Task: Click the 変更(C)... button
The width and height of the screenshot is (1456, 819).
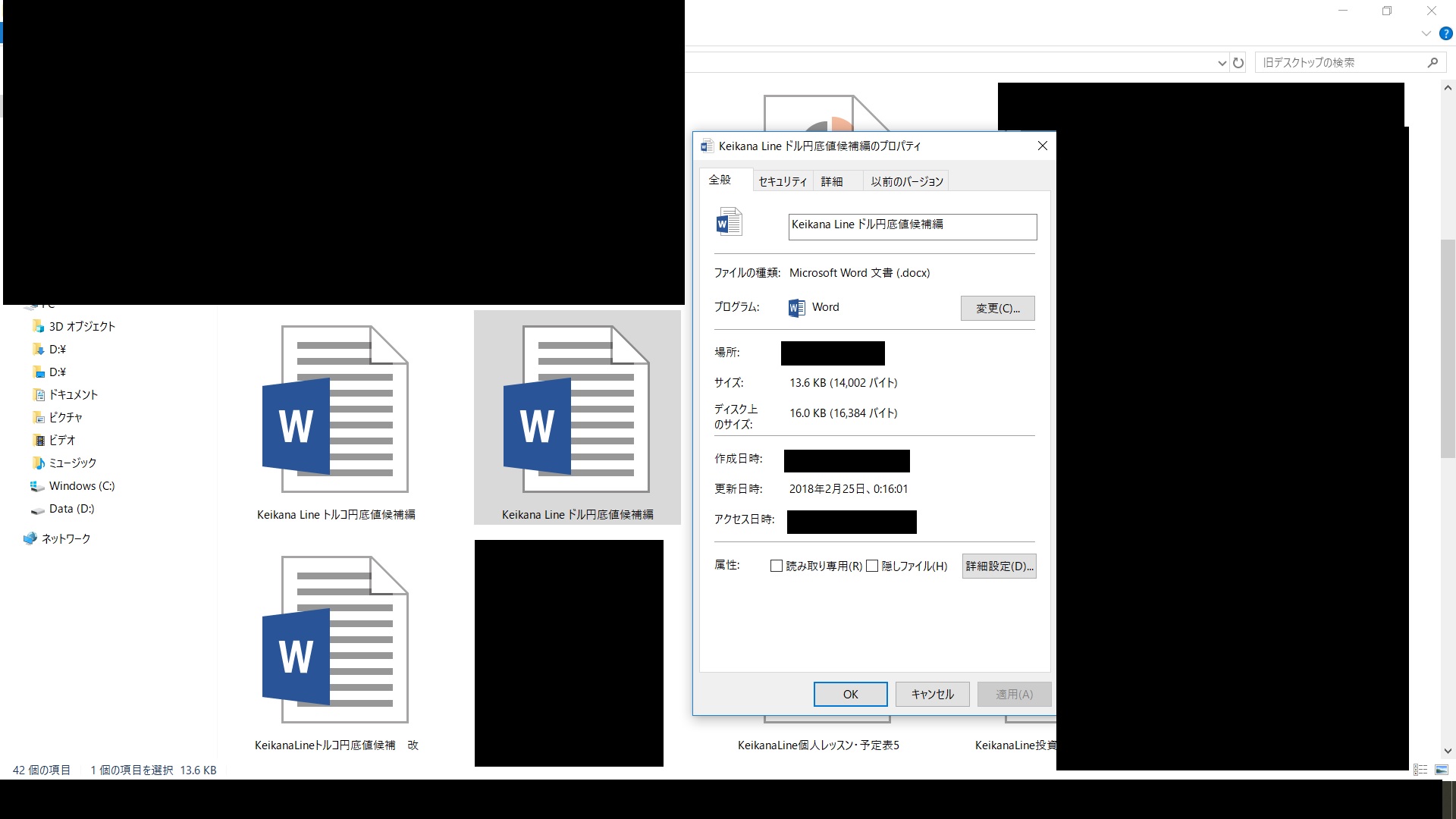Action: (x=997, y=308)
